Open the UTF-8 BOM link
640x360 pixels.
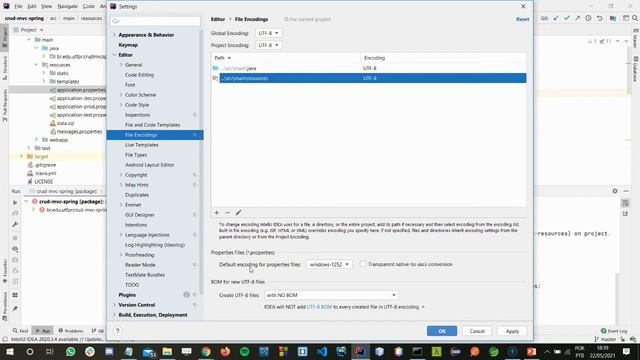click(319, 307)
